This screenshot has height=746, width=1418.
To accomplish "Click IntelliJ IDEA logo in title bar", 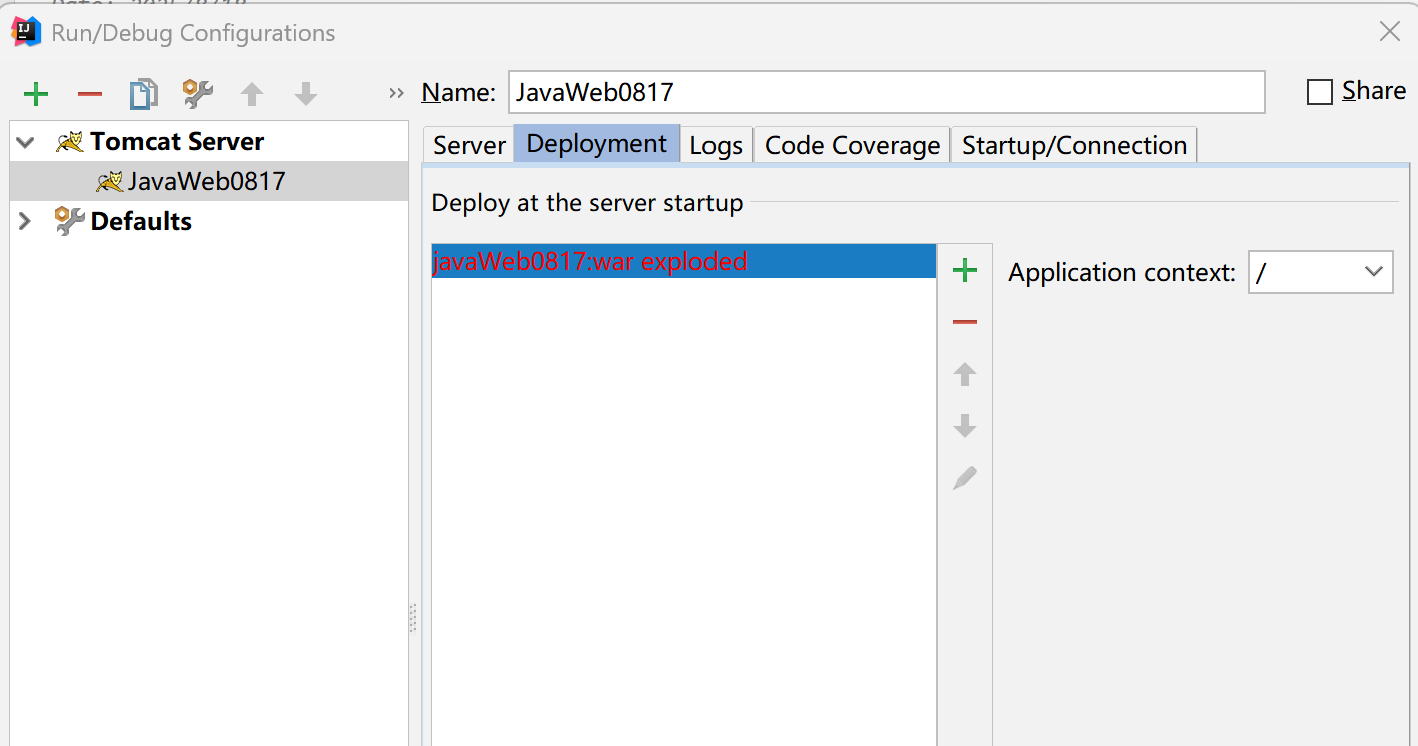I will [25, 32].
